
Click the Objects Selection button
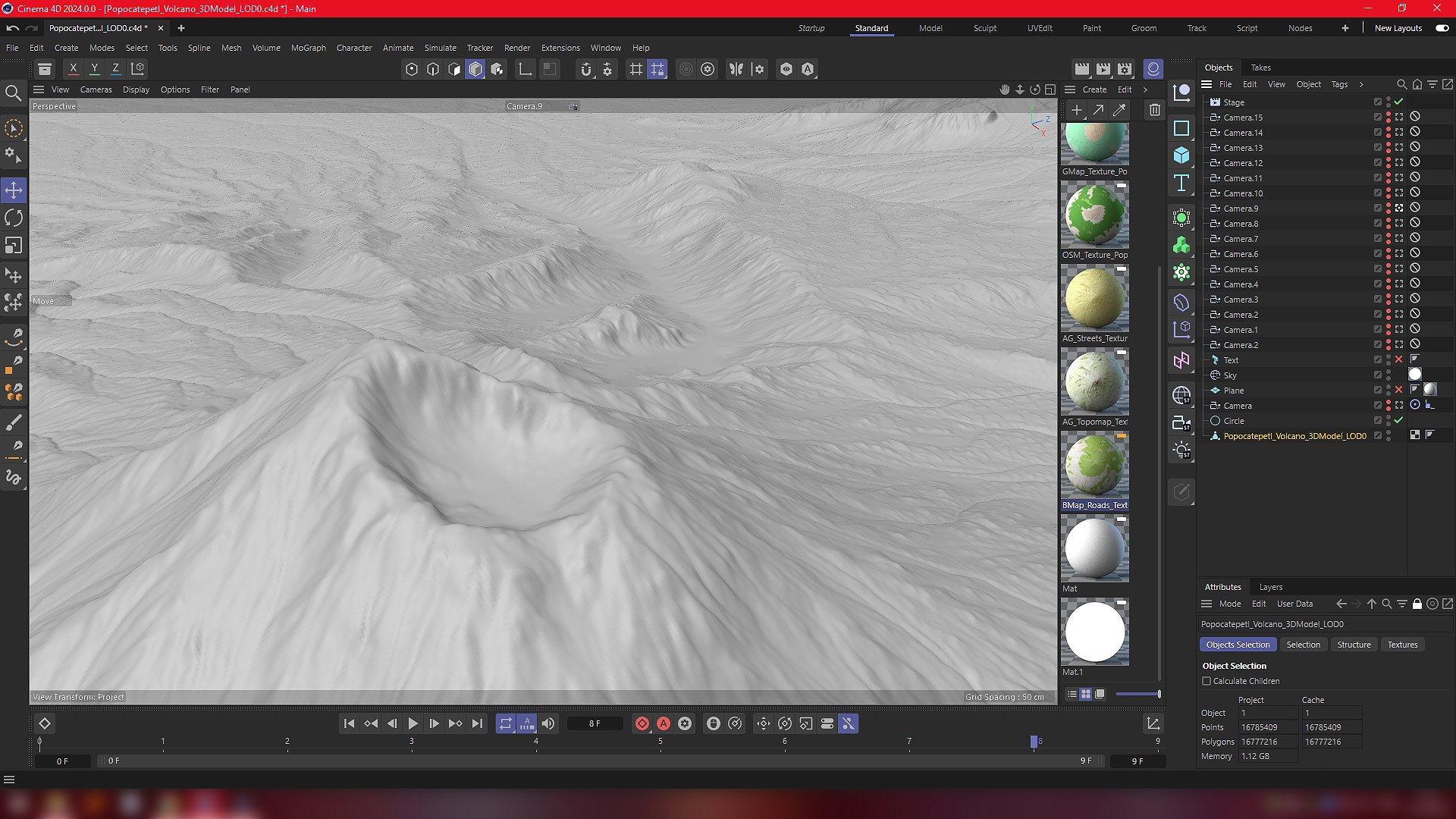pyautogui.click(x=1238, y=645)
